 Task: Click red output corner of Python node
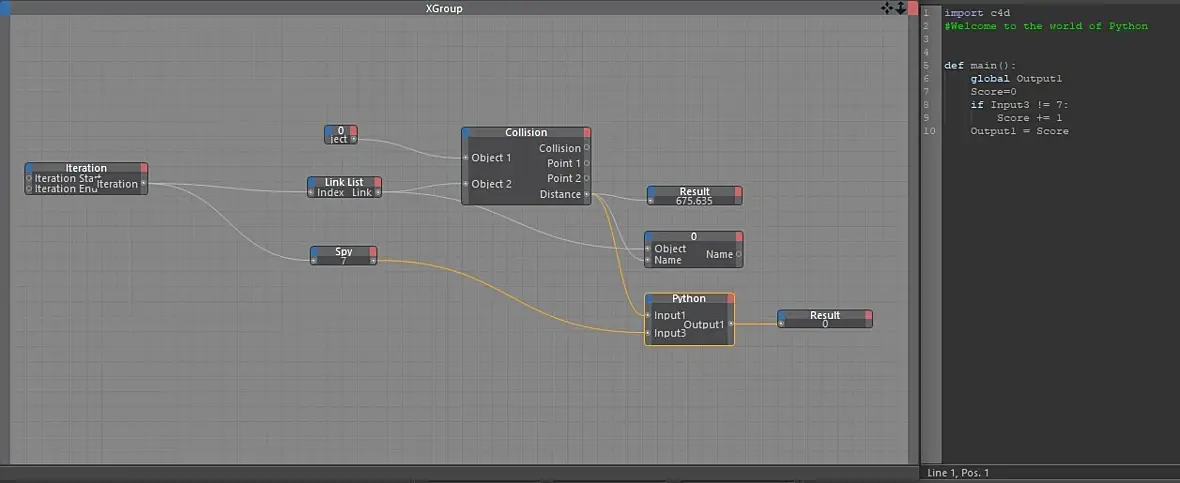click(x=730, y=299)
